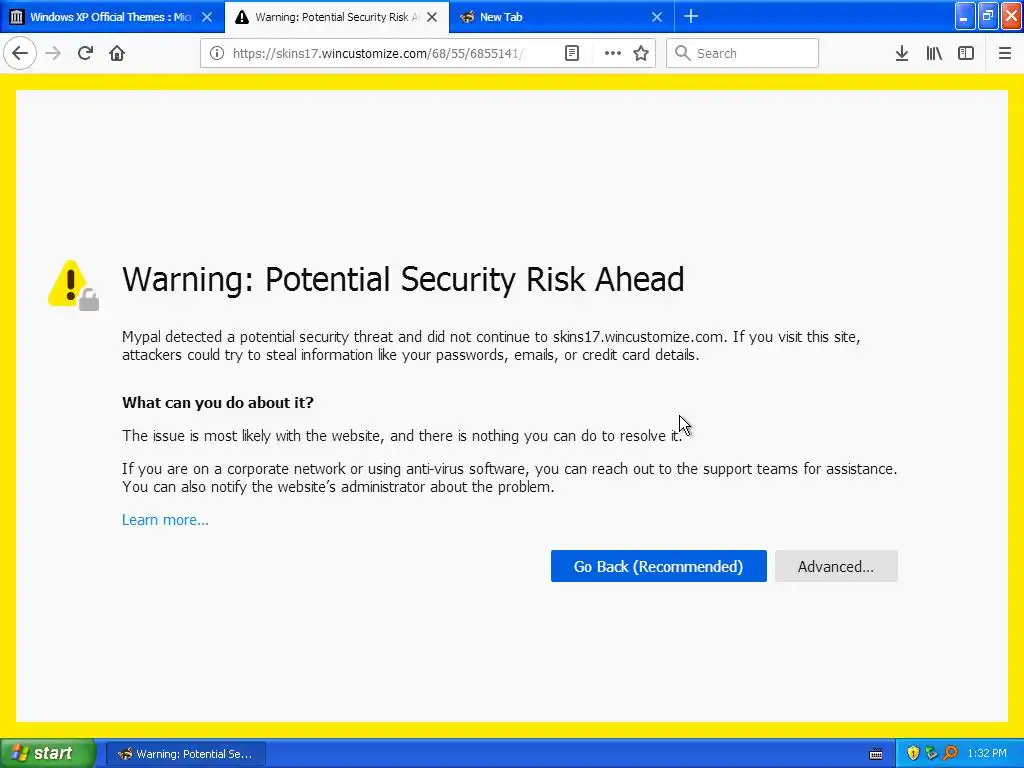This screenshot has height=768, width=1024.
Task: Open the Windows start menu
Action: (x=48, y=754)
